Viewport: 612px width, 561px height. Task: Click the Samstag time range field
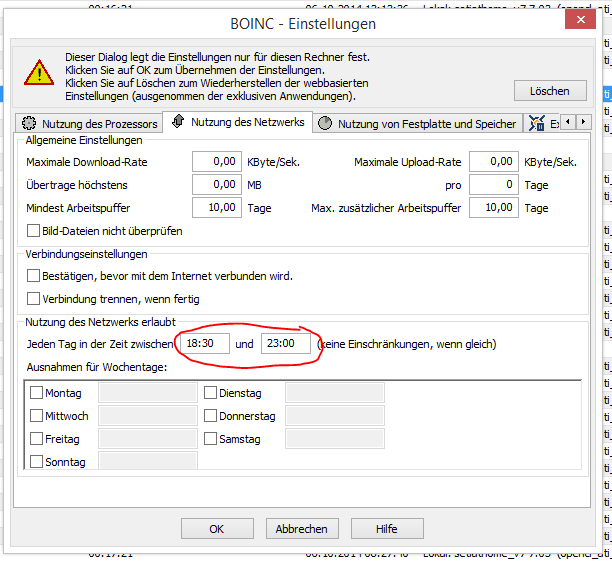tap(335, 438)
